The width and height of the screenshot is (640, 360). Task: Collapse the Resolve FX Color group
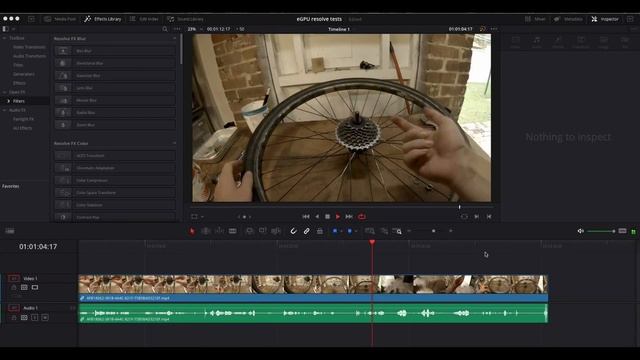174,143
